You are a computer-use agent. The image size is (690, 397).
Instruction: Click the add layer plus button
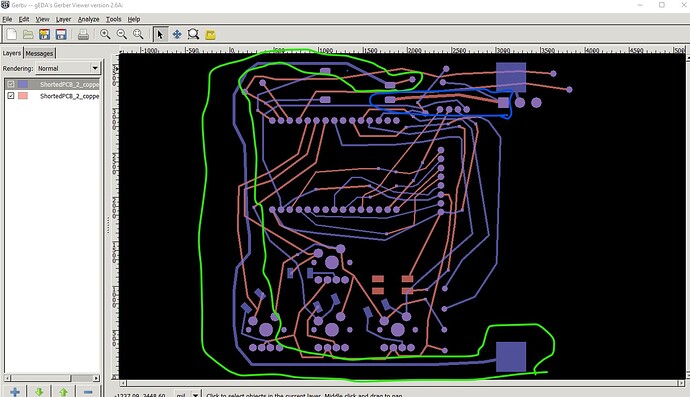click(15, 392)
